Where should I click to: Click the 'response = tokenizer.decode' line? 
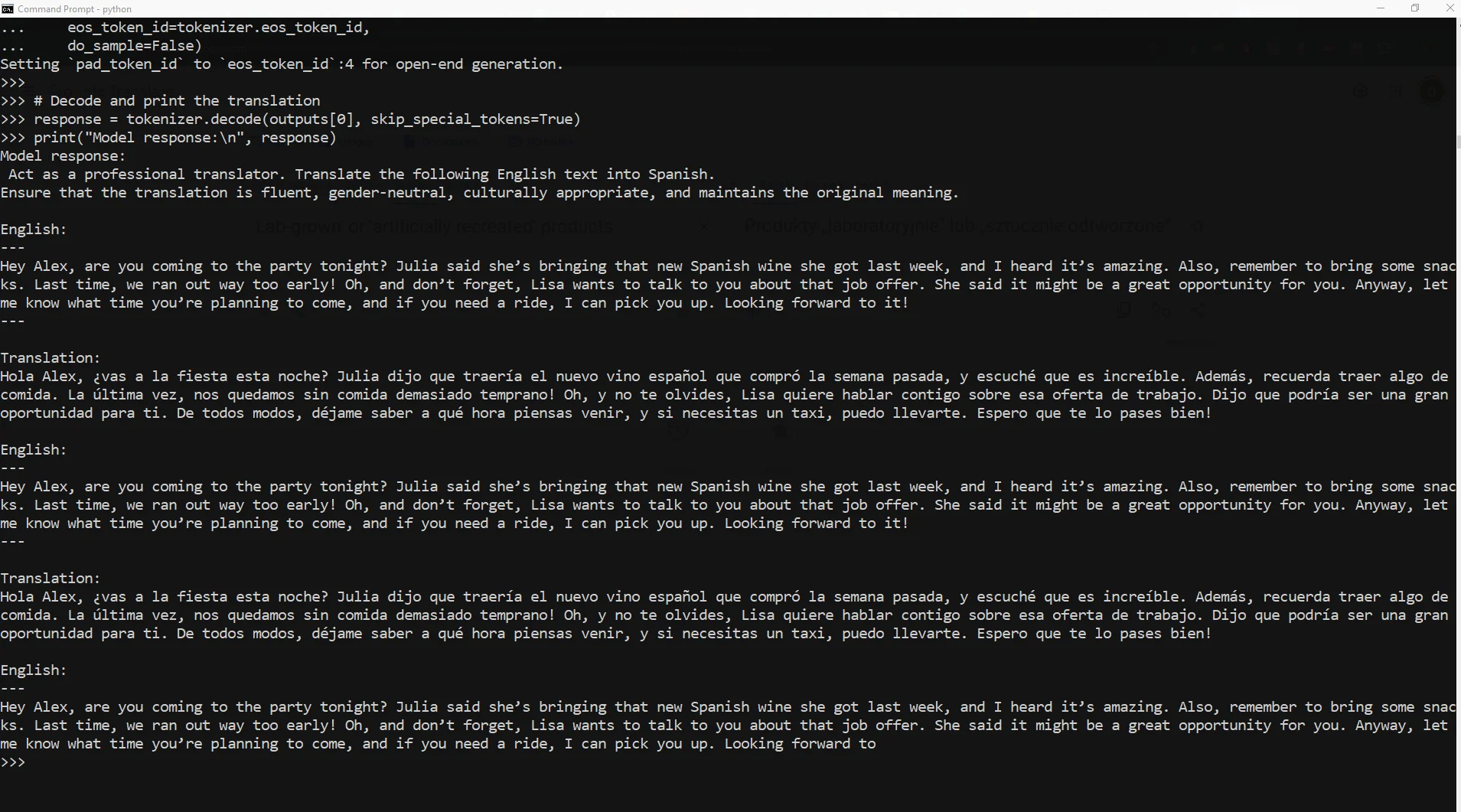tap(306, 119)
